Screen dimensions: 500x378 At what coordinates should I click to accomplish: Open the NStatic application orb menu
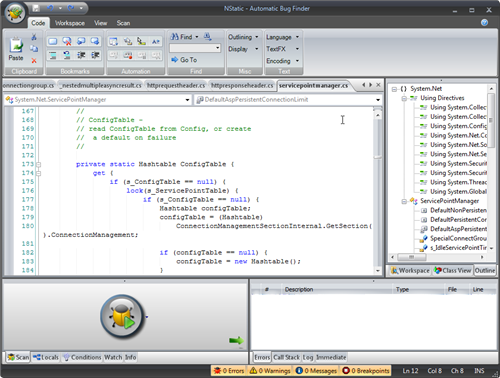(15, 13)
